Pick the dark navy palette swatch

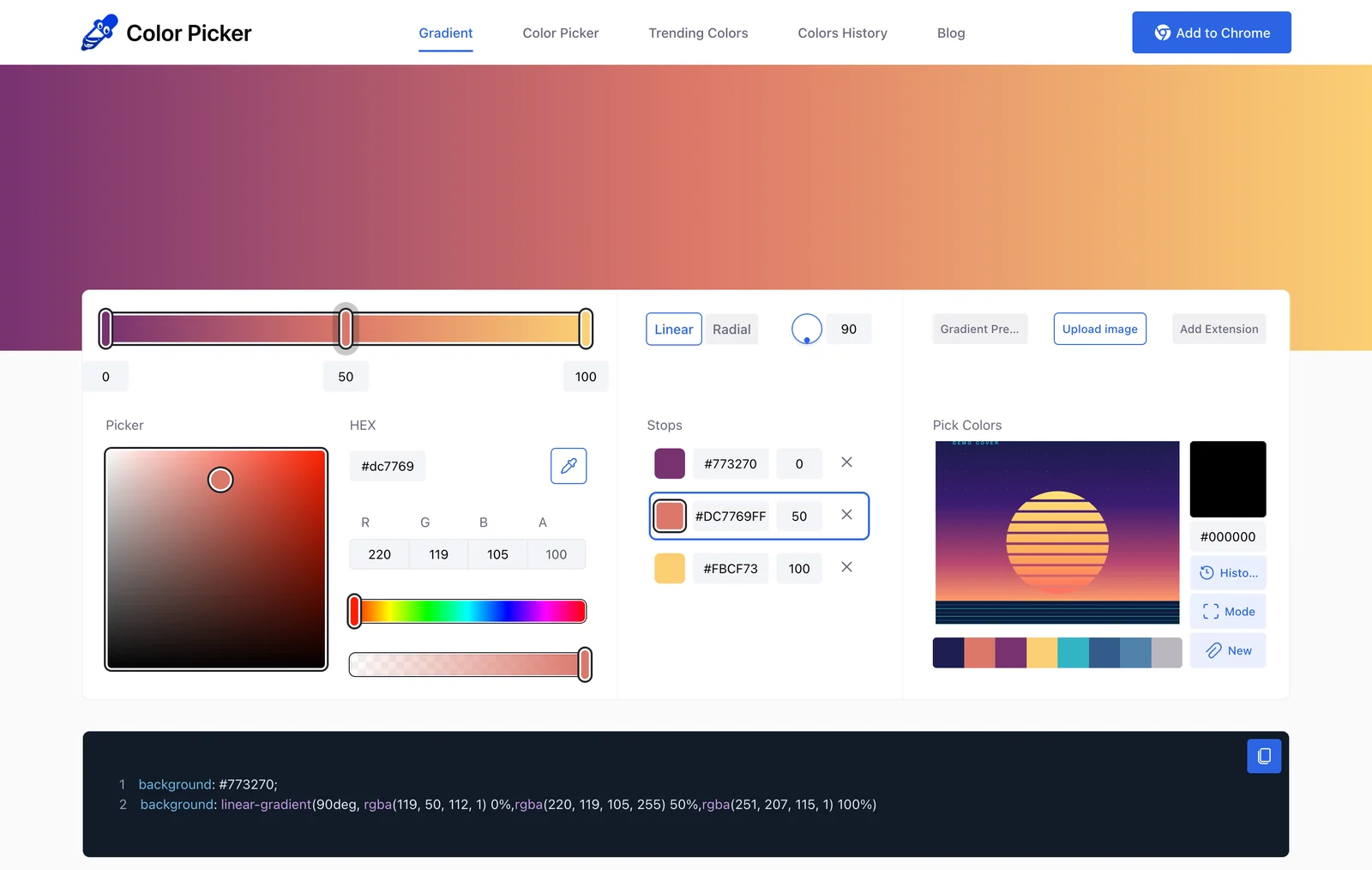click(x=948, y=653)
